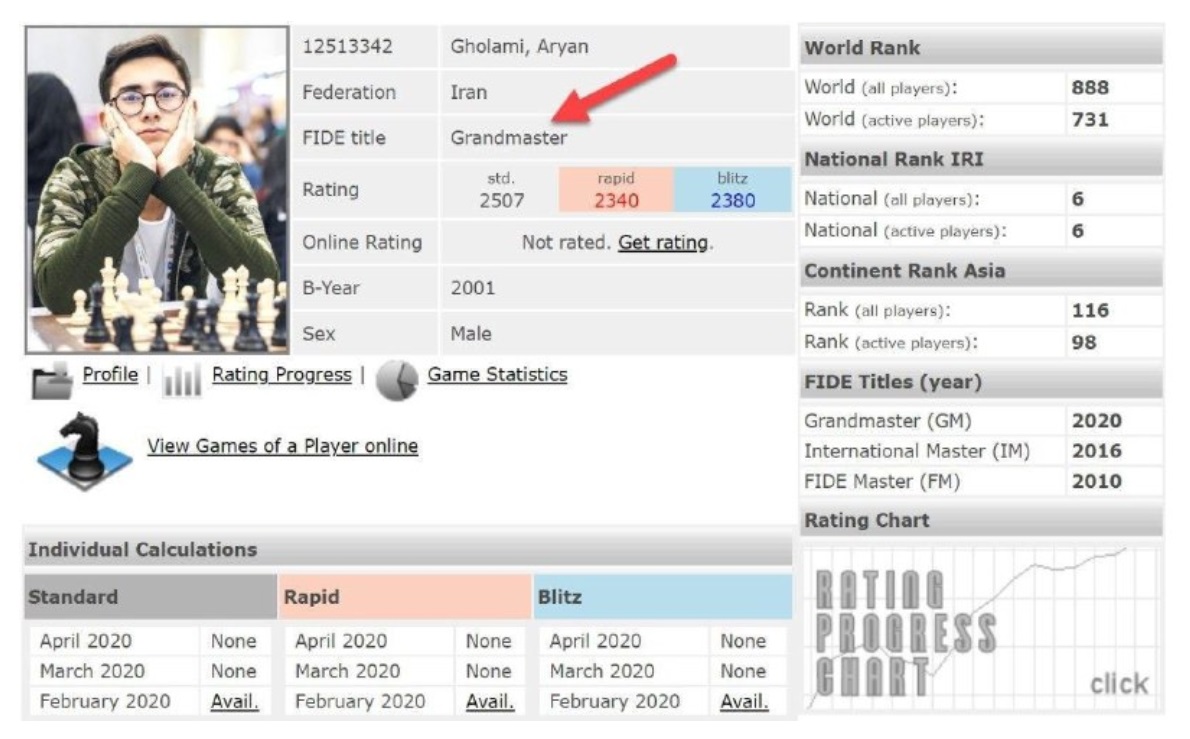Screen dimensions: 1190x739
Task: Click the National (active players) label
Action: coord(905,231)
